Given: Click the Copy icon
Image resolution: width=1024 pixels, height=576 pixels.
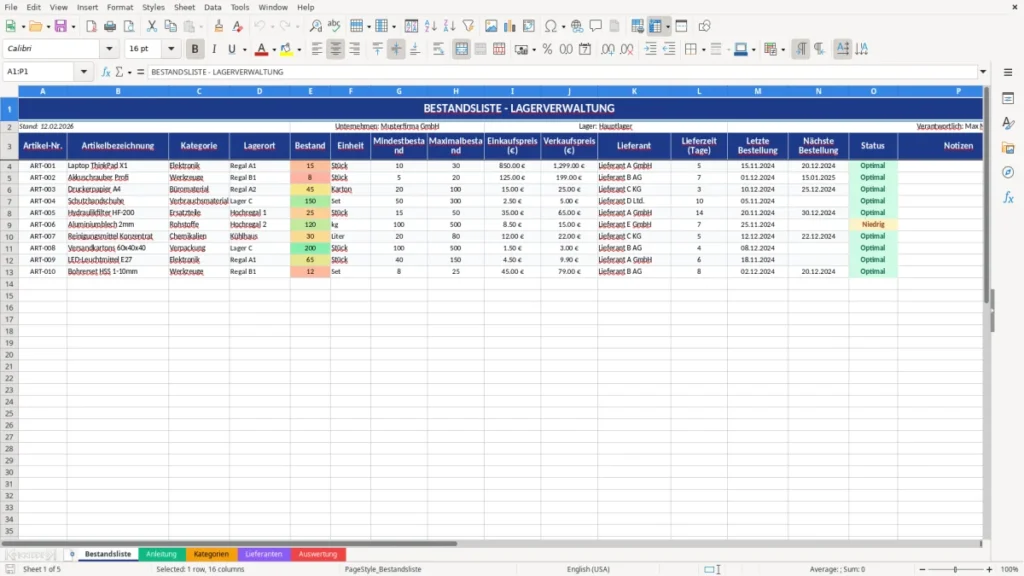Looking at the screenshot, I should pyautogui.click(x=170, y=26).
